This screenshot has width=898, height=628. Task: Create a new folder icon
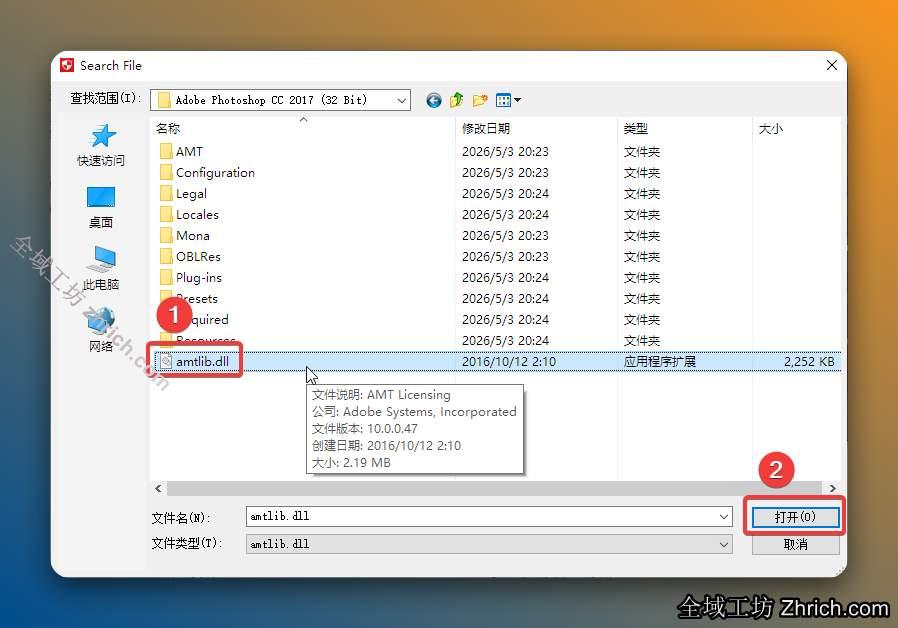[480, 101]
